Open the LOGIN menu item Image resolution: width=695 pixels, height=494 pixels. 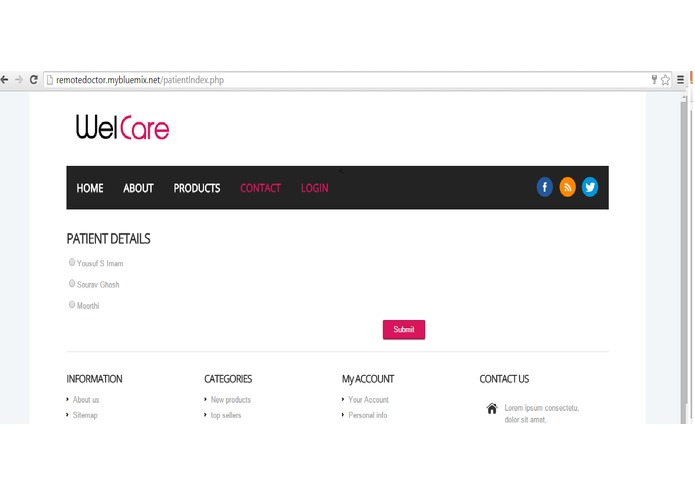coord(315,188)
